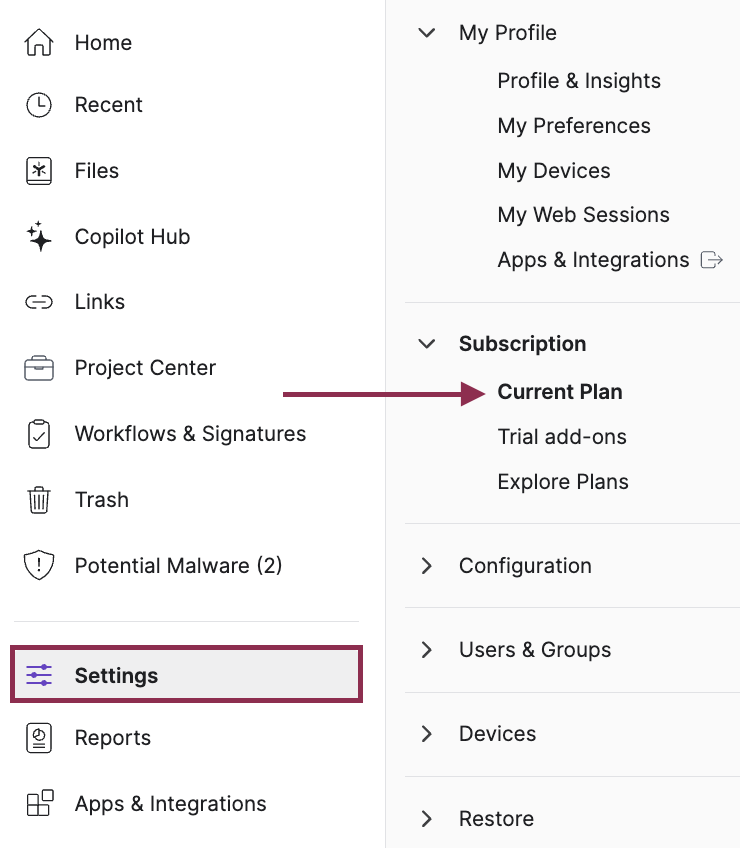Open Project Center via the briefcase icon
Screen dimensions: 740x848
pos(38,367)
